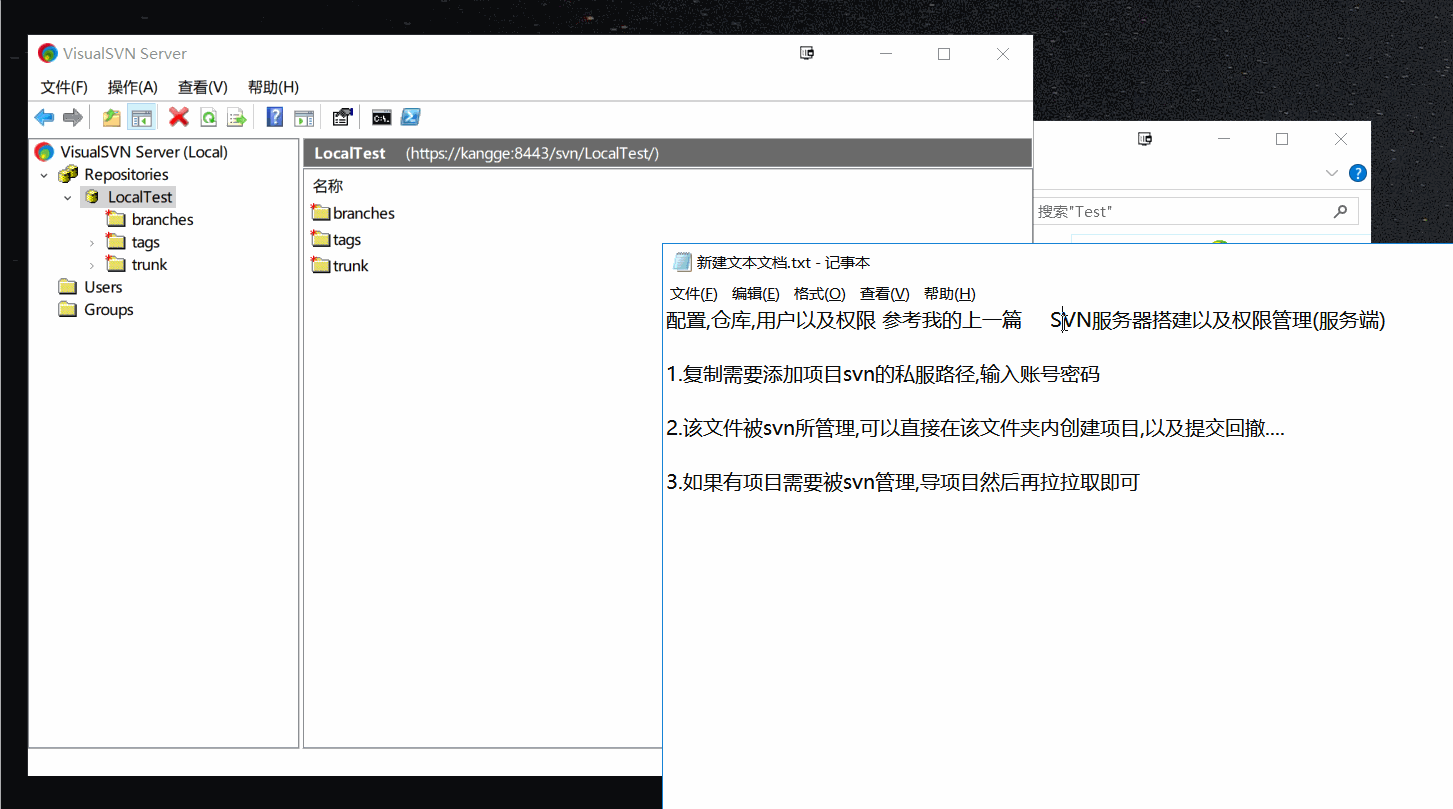
Task: Click the red Delete toolbar icon
Action: (x=178, y=117)
